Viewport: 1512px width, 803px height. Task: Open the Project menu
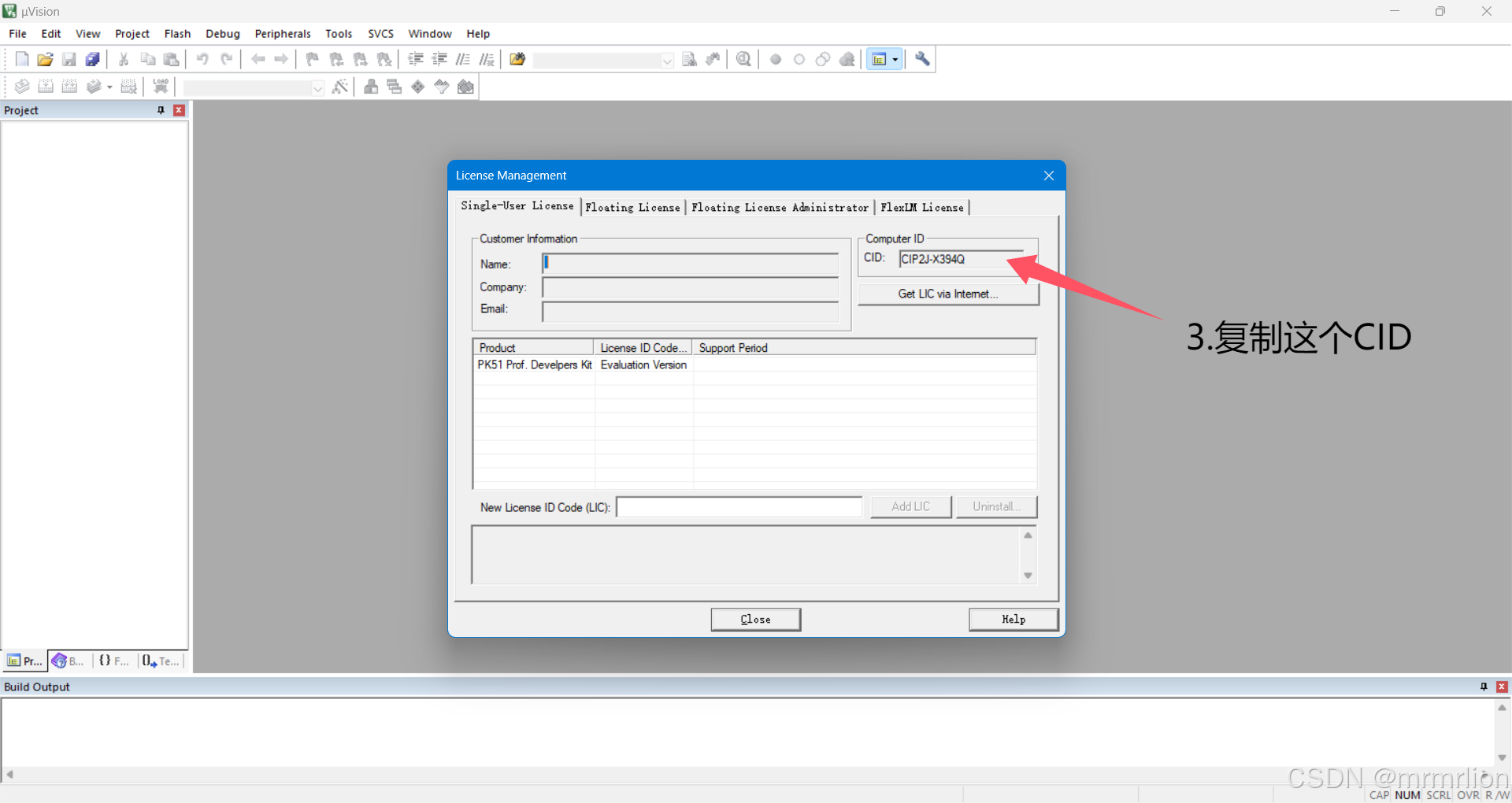coord(132,34)
